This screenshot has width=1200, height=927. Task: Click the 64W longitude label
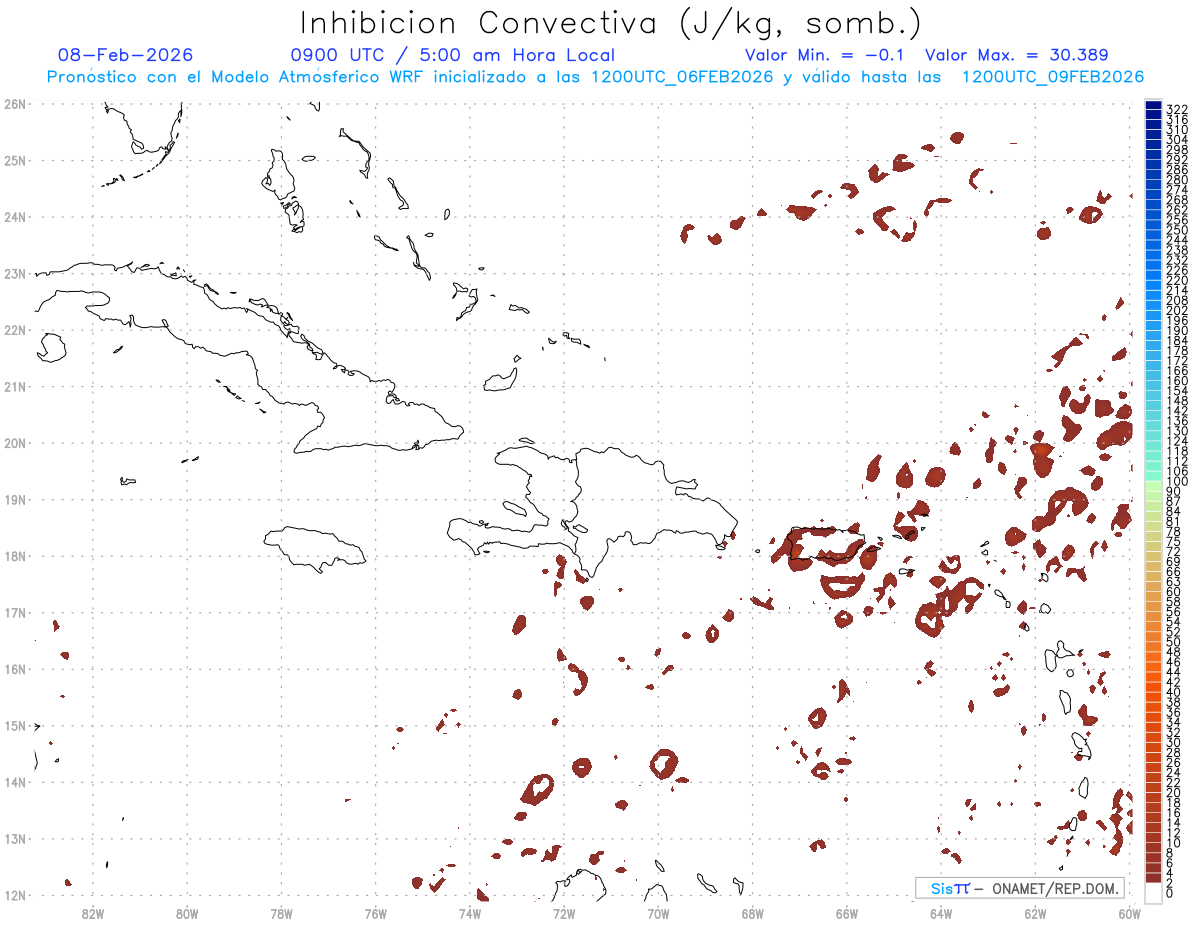coord(941,913)
